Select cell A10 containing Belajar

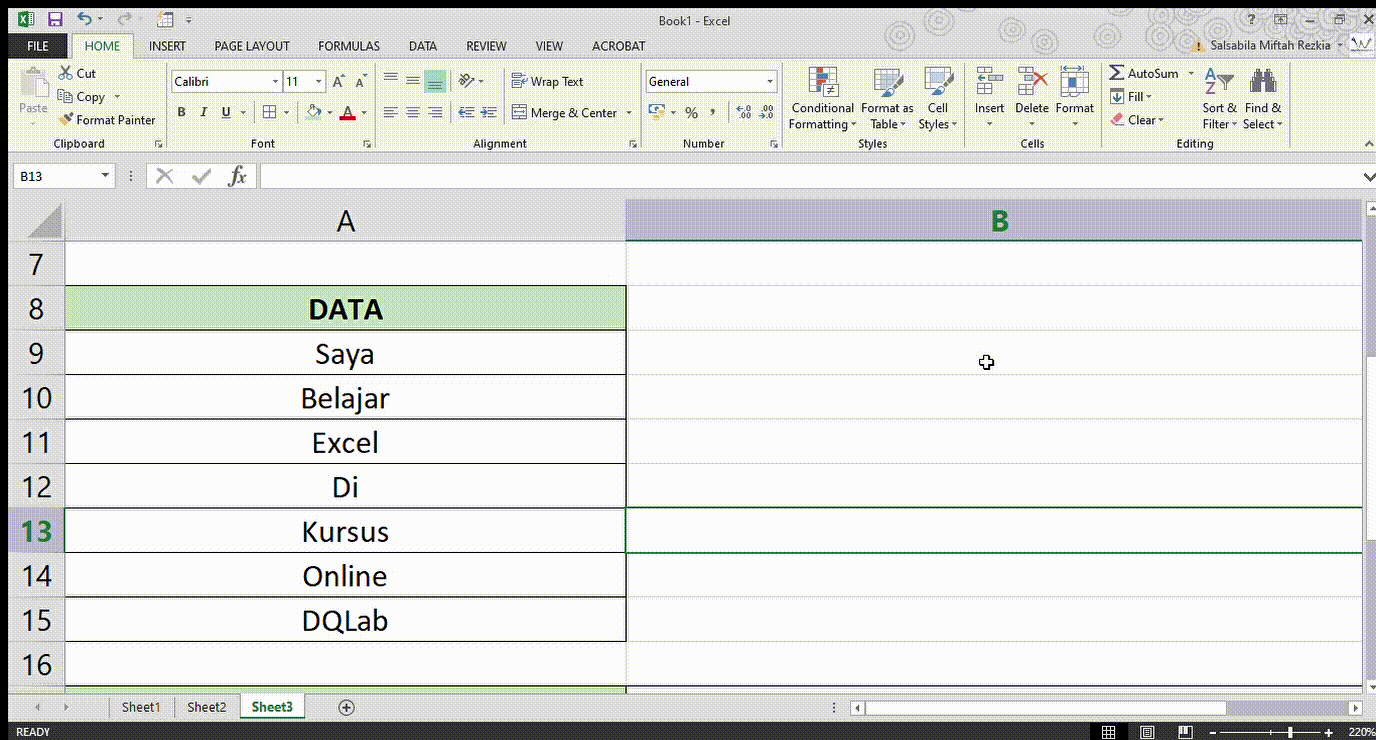tap(345, 397)
